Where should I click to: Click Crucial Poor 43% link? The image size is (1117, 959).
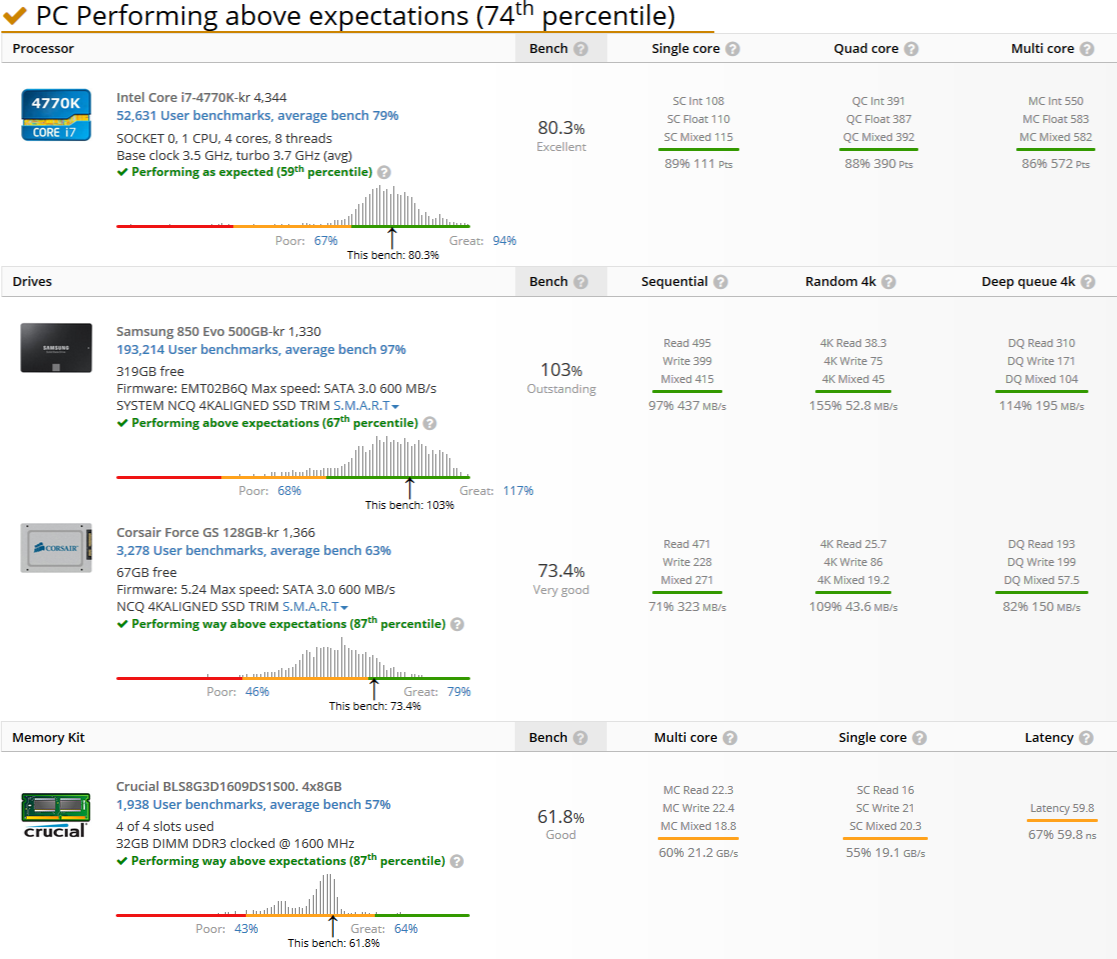(x=246, y=929)
